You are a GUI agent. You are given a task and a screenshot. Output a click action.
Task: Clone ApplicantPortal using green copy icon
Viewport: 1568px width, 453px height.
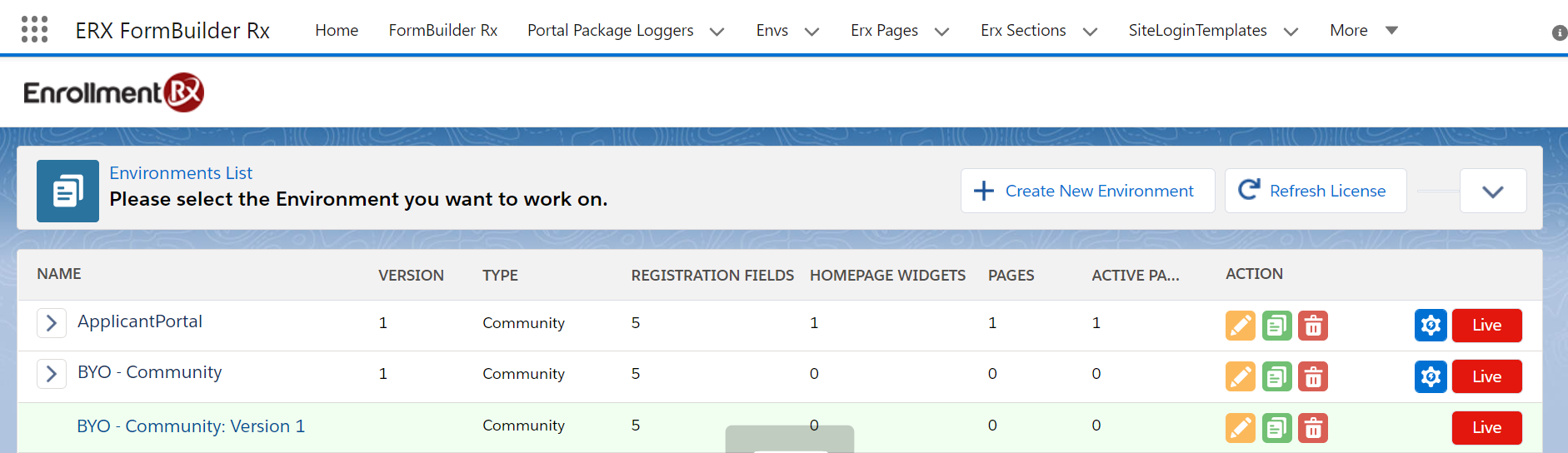point(1277,326)
